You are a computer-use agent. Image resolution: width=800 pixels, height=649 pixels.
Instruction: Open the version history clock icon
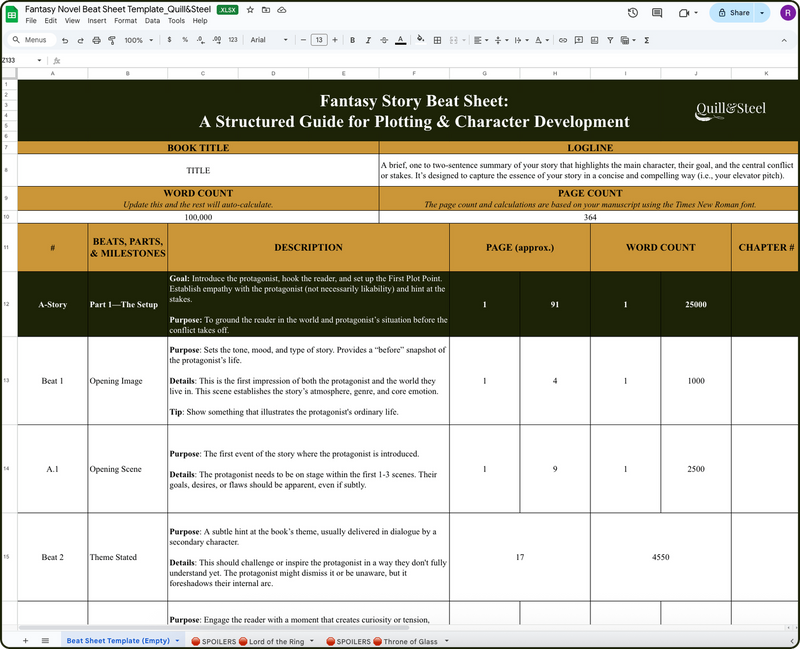(x=633, y=13)
